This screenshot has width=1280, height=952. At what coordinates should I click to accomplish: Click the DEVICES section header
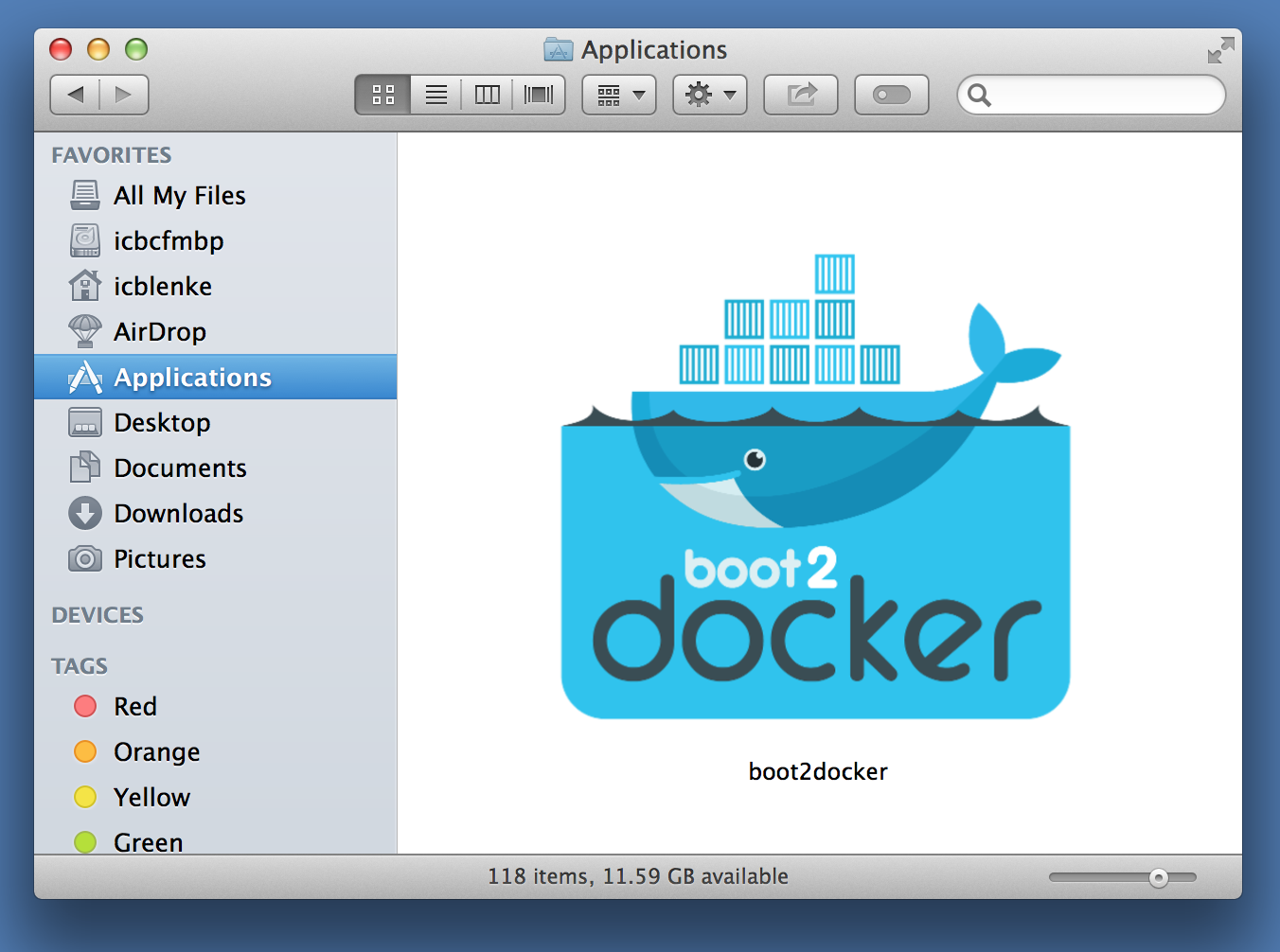tap(98, 615)
